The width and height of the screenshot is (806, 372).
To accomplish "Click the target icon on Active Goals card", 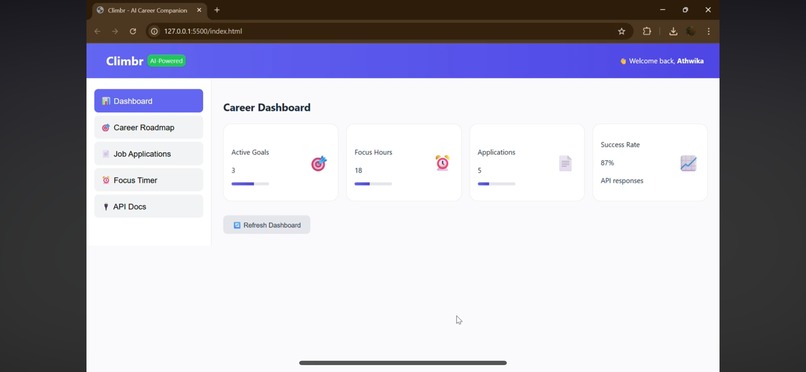I will pos(319,163).
